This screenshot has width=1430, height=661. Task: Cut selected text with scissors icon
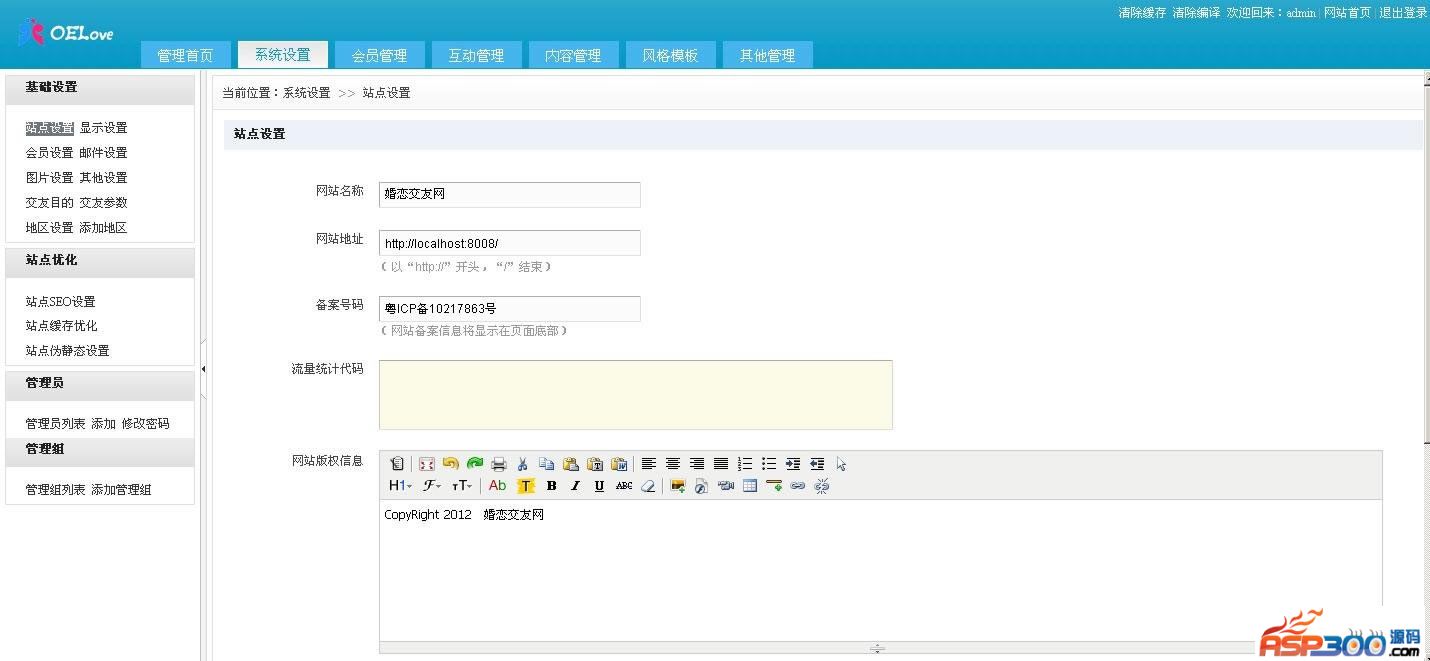coord(523,464)
